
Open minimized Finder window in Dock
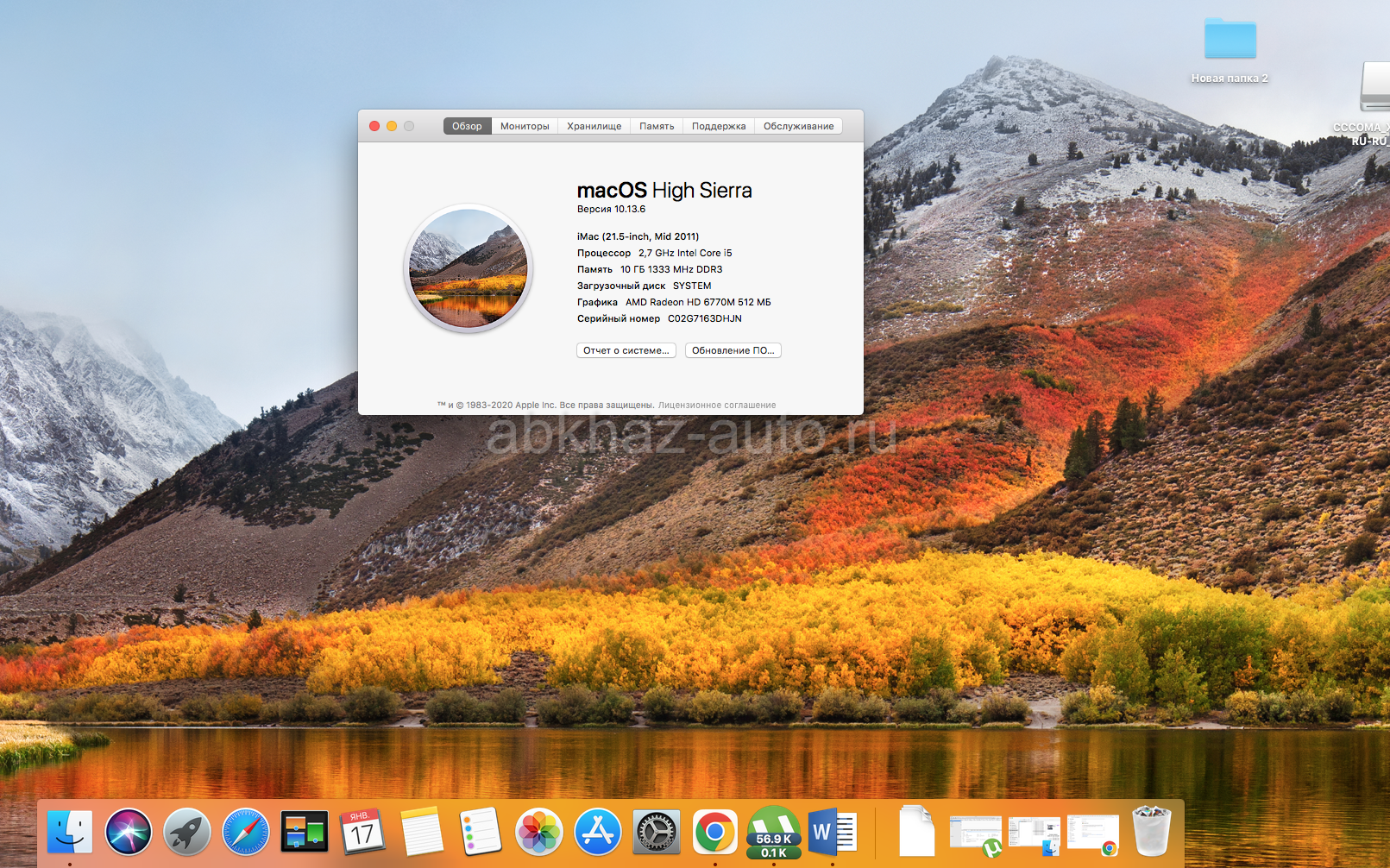click(x=1035, y=835)
